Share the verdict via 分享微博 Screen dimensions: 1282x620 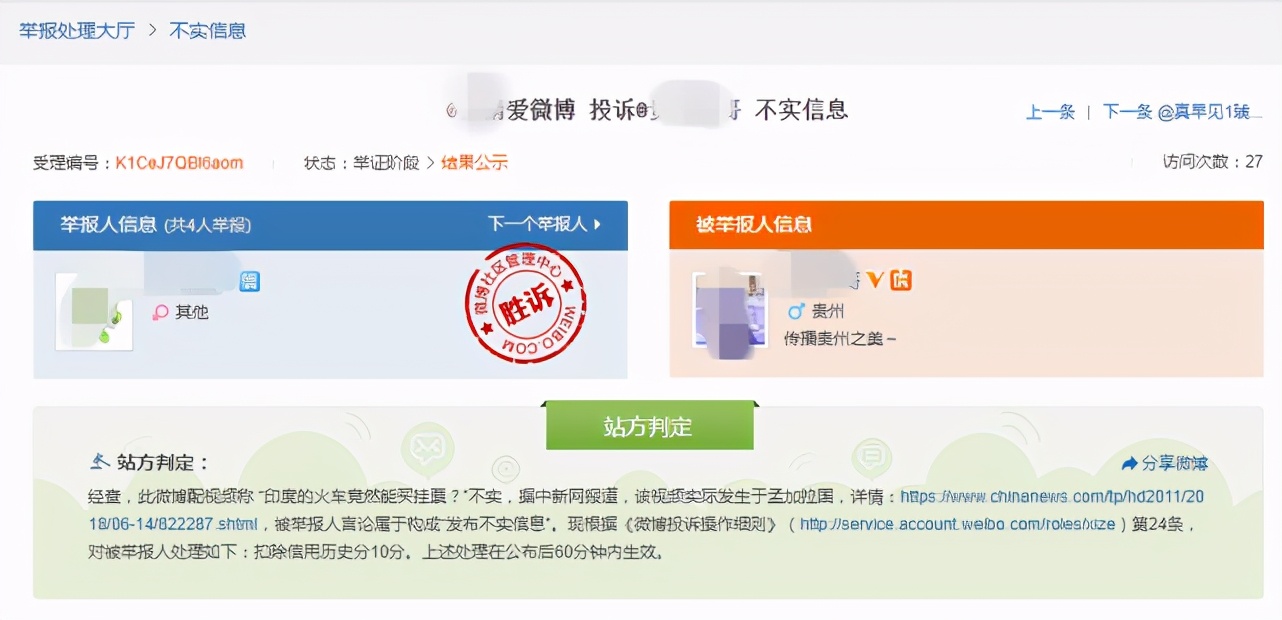1175,463
